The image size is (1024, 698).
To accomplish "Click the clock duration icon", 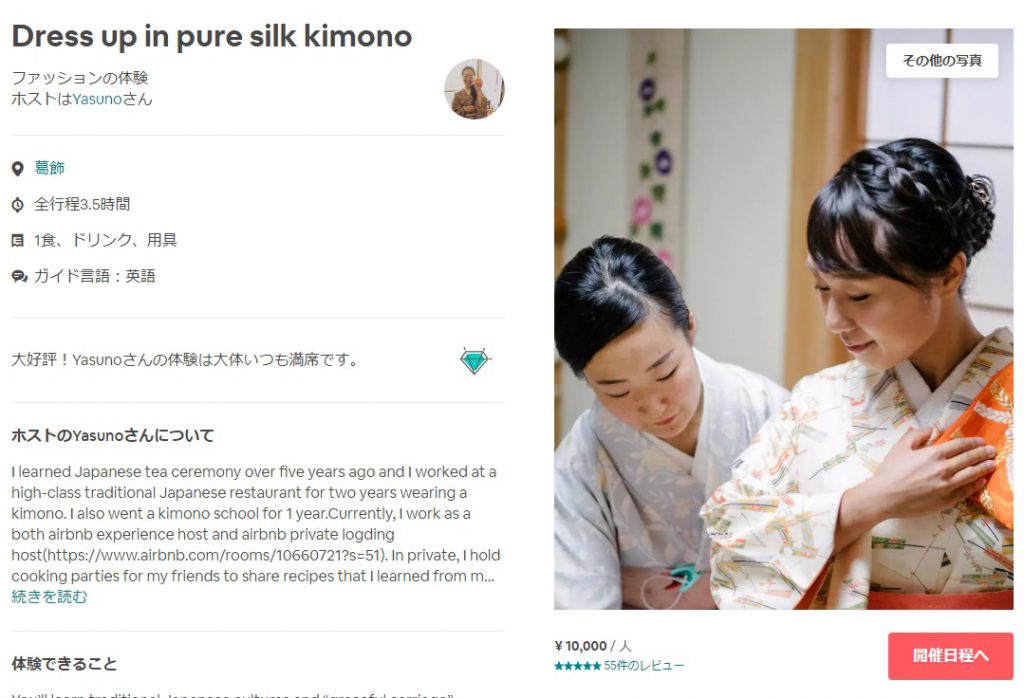I will click(x=18, y=204).
